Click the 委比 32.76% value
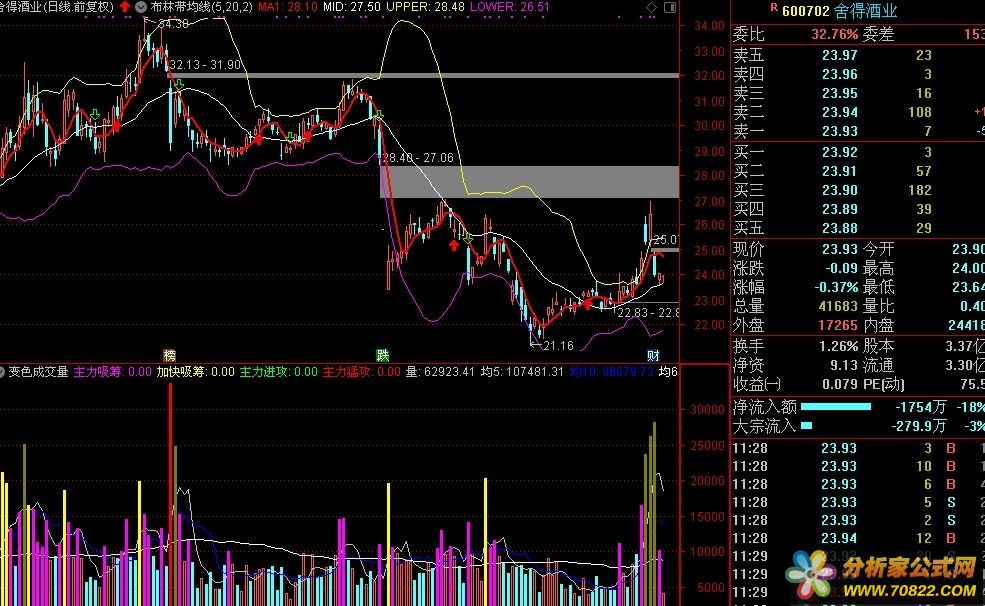This screenshot has width=985, height=606. 834,34
